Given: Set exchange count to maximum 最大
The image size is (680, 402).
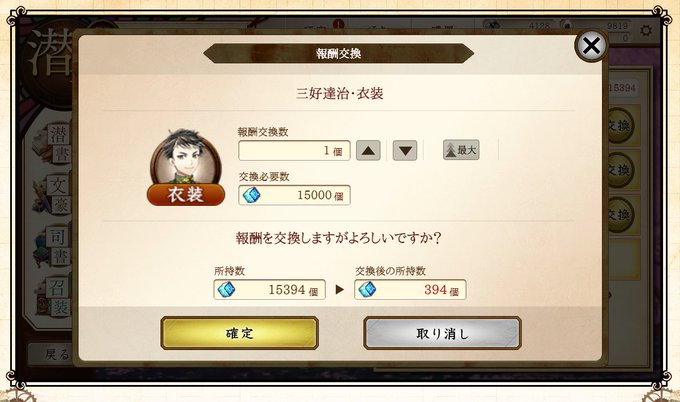Looking at the screenshot, I should pyautogui.click(x=461, y=150).
